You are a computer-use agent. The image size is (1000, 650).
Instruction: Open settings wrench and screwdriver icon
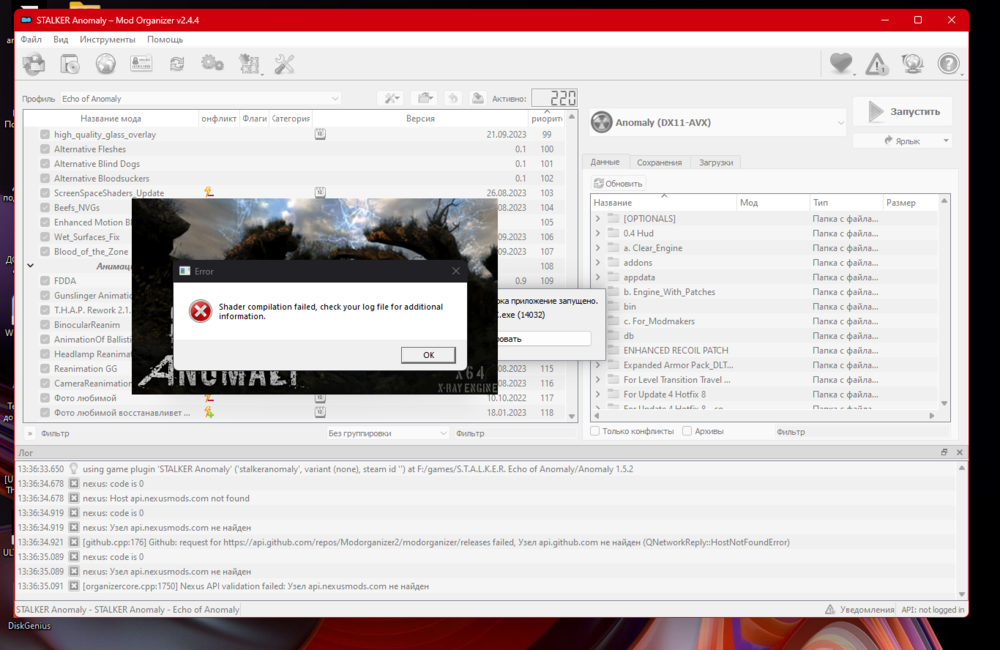tap(284, 65)
